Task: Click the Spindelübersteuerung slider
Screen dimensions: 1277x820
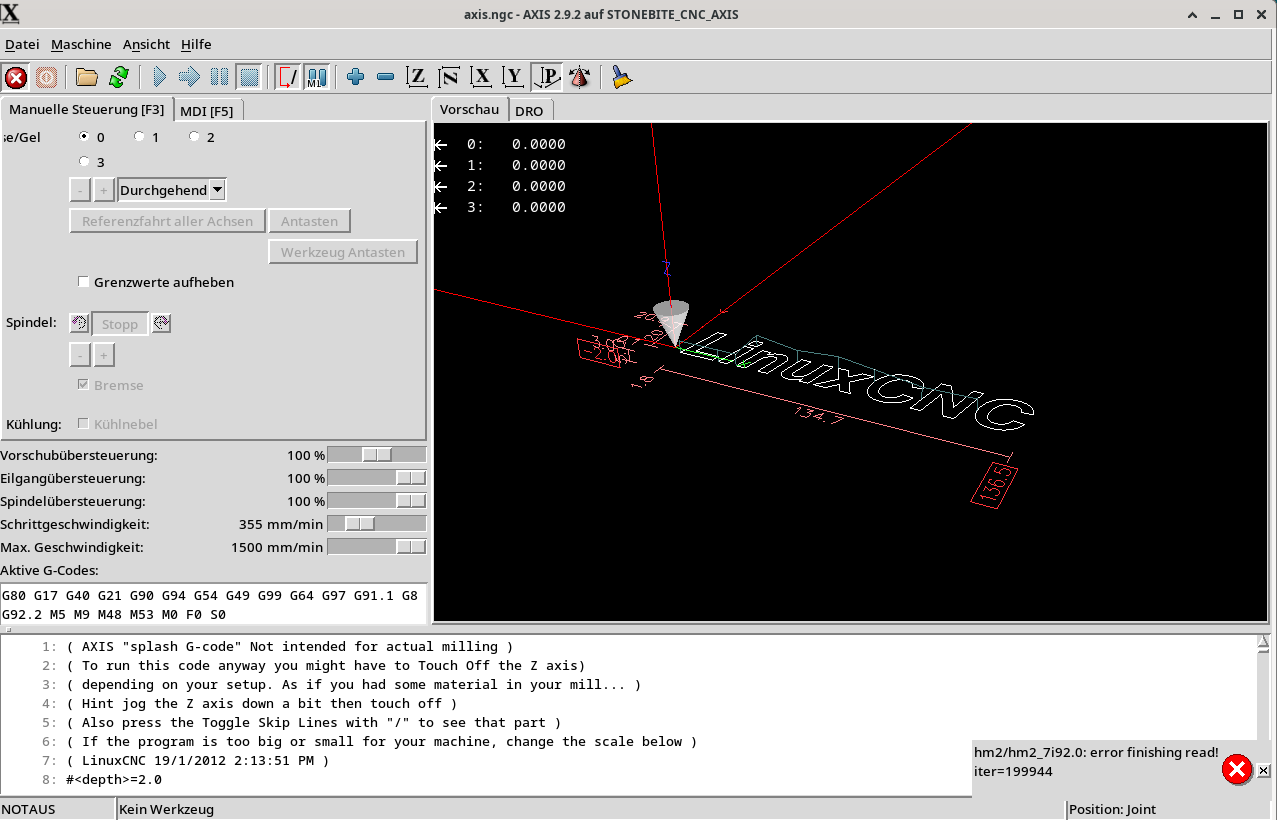Action: pyautogui.click(x=377, y=501)
